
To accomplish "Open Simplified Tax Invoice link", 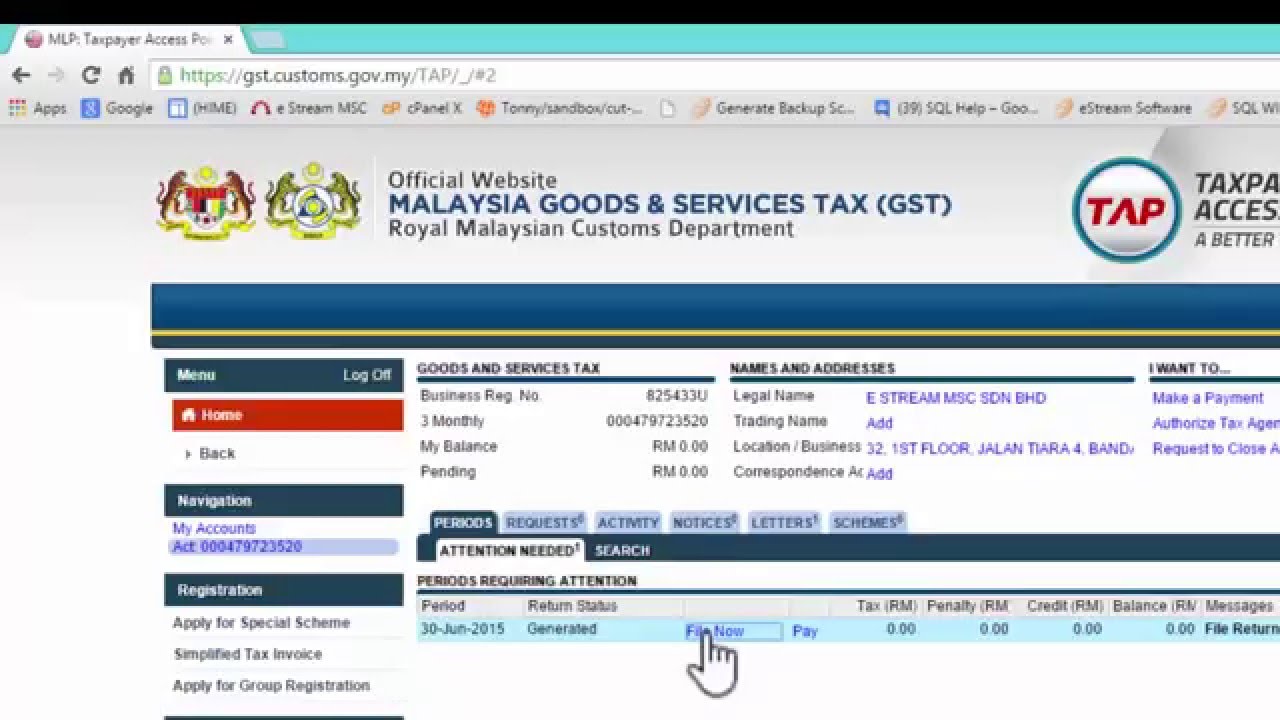I will tap(248, 654).
